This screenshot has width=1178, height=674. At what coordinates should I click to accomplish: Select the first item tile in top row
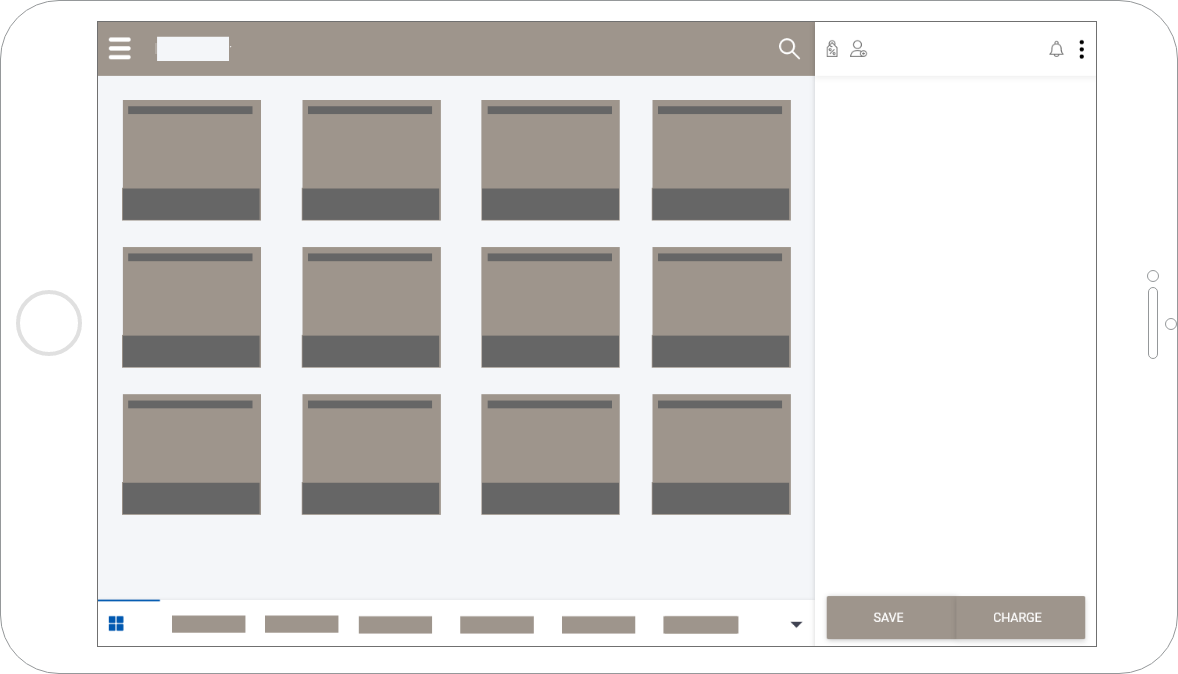191,160
